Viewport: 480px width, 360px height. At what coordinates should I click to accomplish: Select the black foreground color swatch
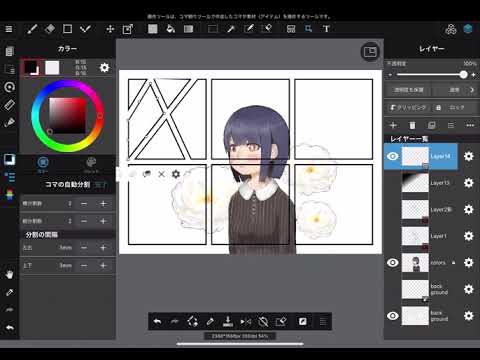[x=31, y=68]
